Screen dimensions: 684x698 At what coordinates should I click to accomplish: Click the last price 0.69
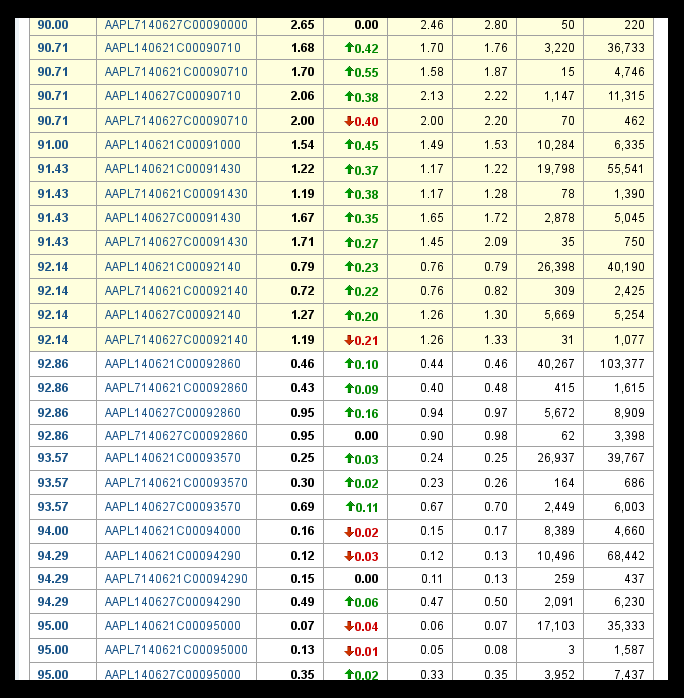(x=303, y=507)
